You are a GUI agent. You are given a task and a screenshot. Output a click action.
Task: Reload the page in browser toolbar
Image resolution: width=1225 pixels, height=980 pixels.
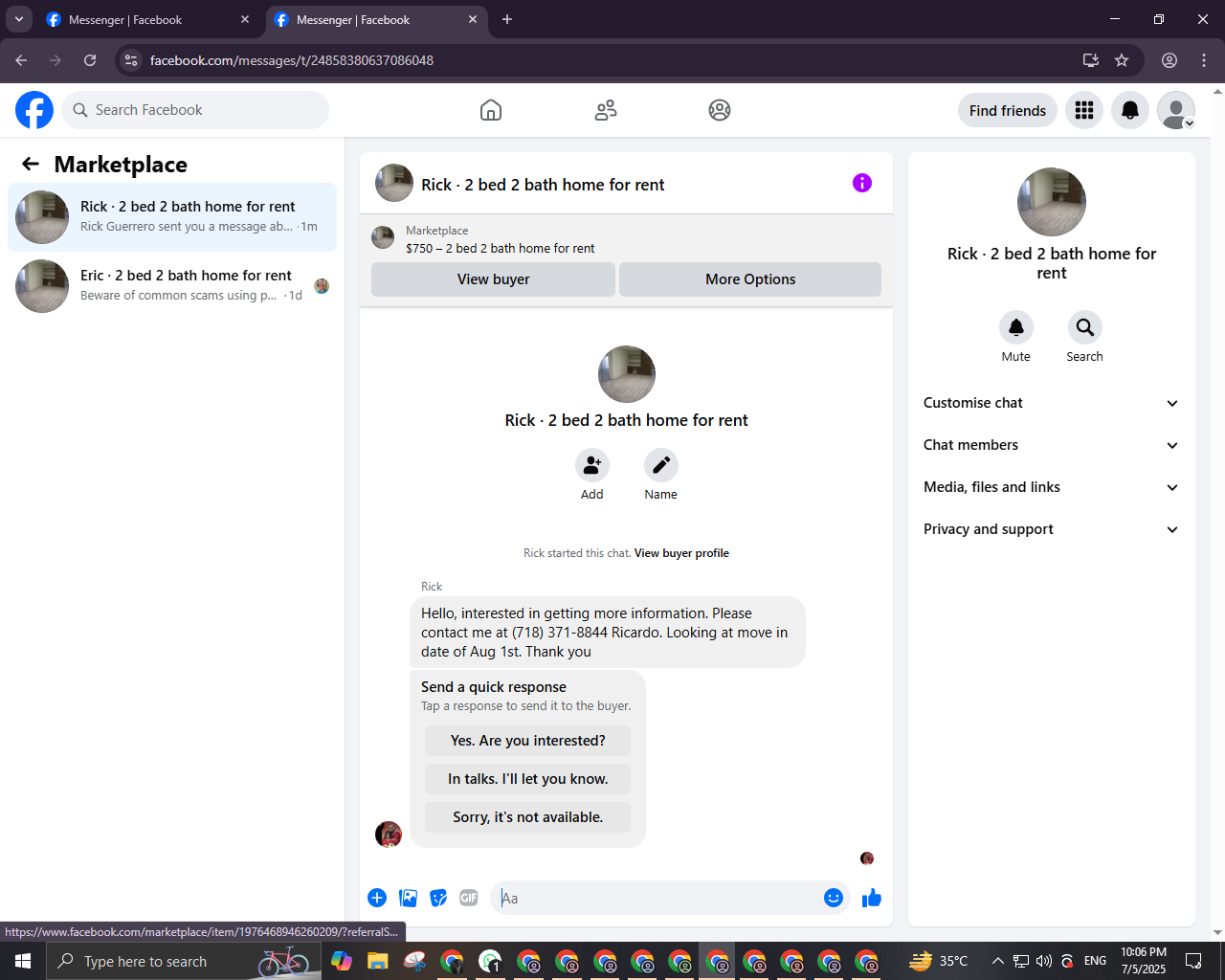(x=90, y=60)
